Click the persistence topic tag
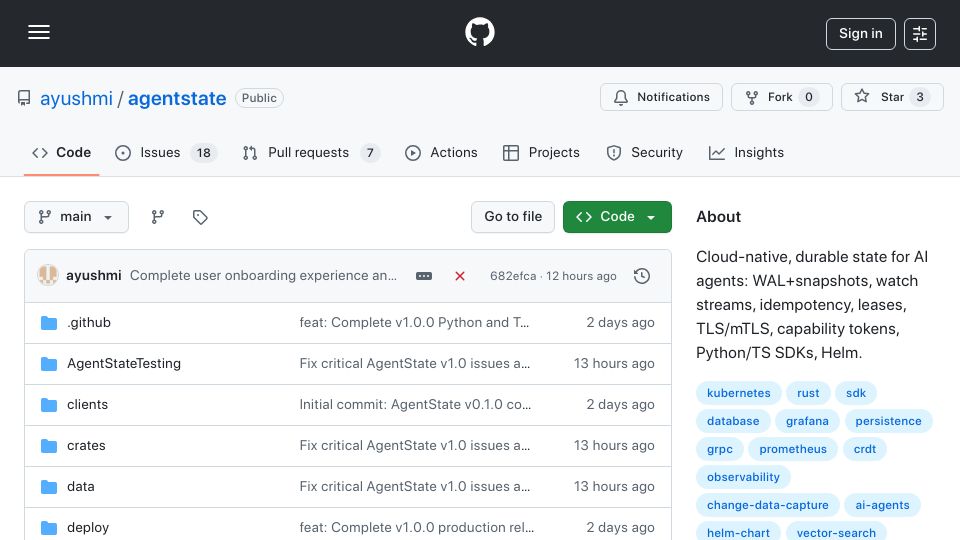The width and height of the screenshot is (960, 540). (x=888, y=421)
